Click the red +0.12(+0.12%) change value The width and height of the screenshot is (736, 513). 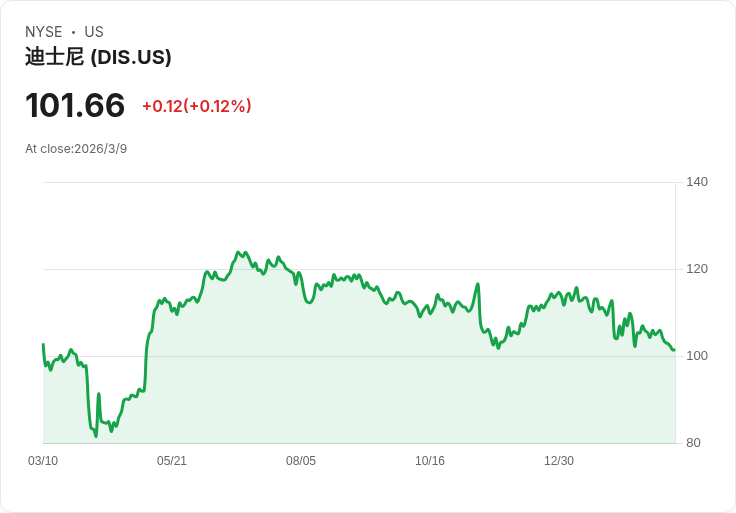pyautogui.click(x=197, y=106)
